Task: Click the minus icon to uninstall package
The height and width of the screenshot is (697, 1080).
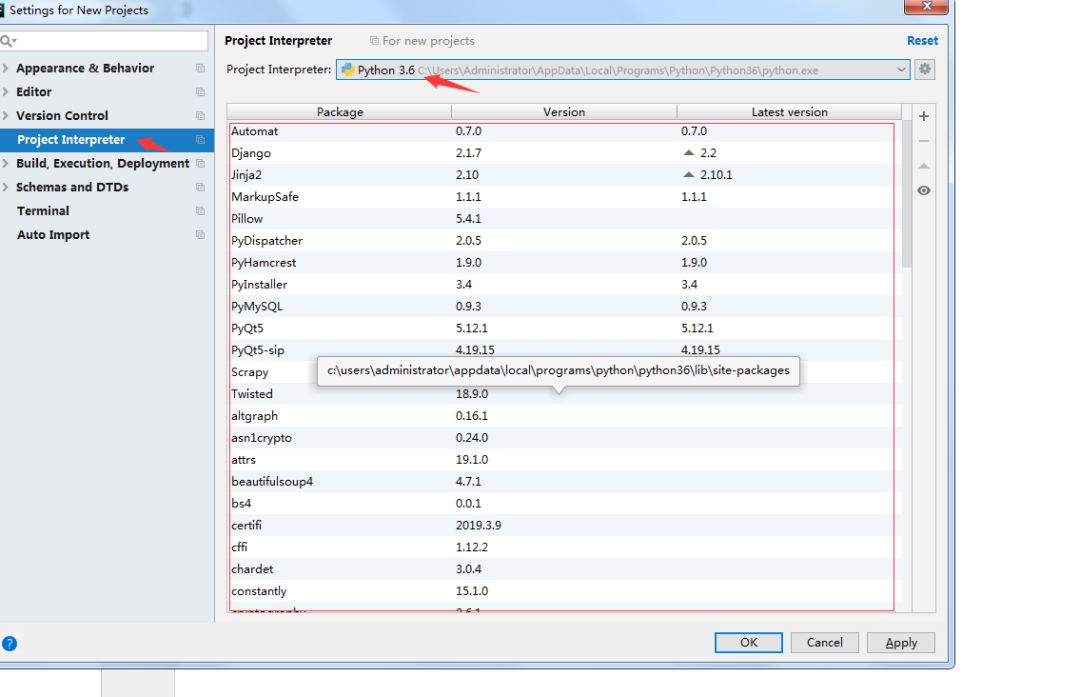Action: point(924,141)
